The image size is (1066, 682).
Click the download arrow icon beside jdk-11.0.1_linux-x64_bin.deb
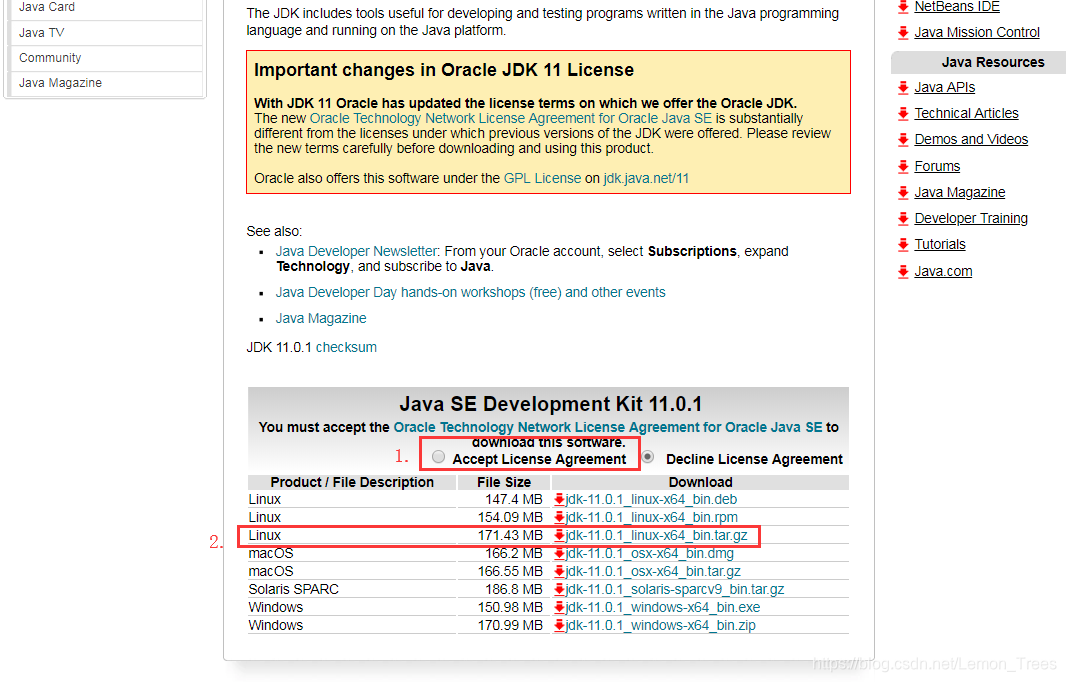click(559, 500)
